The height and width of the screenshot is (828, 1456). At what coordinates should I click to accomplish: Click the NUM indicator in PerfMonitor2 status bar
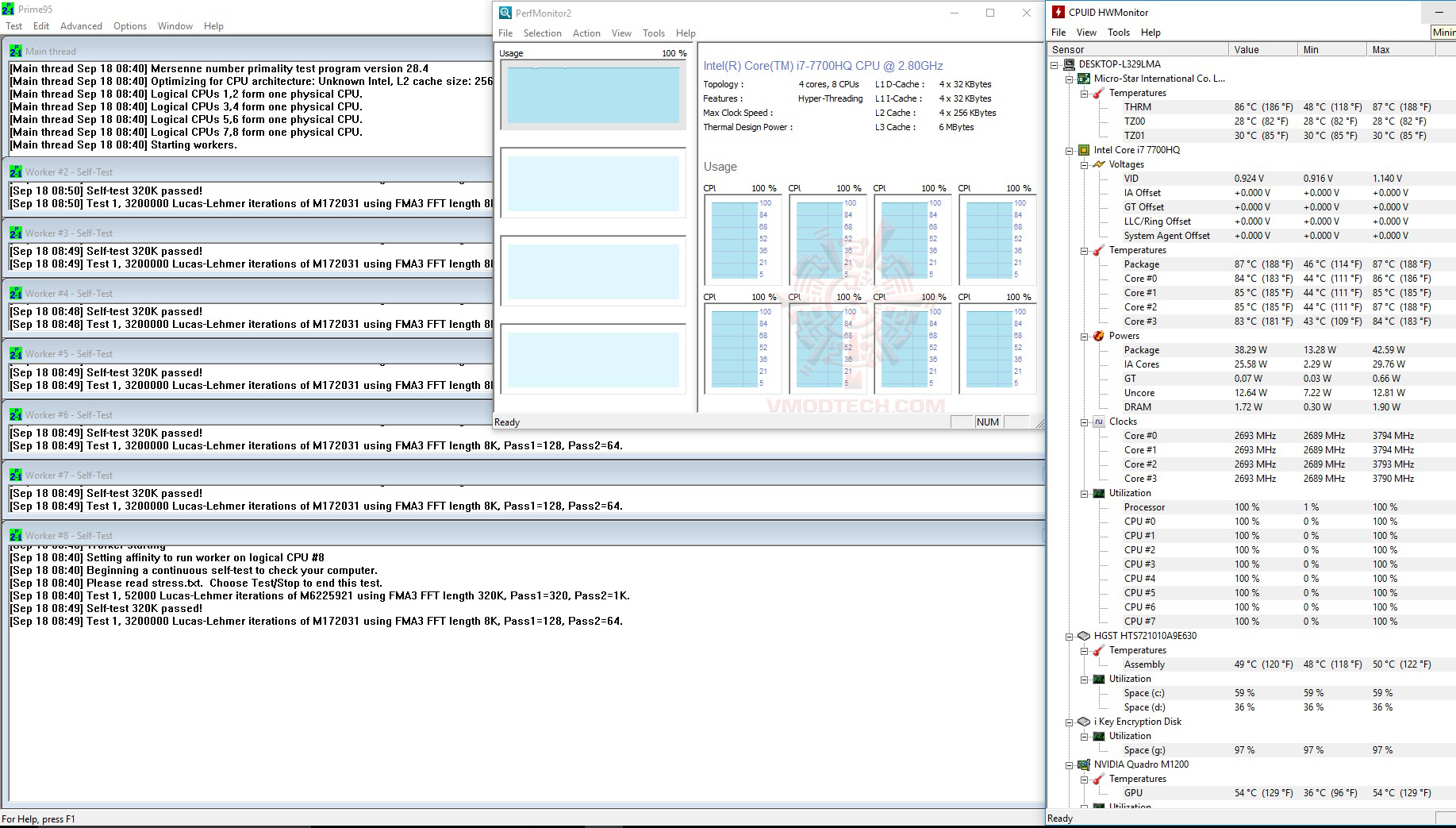pyautogui.click(x=988, y=422)
